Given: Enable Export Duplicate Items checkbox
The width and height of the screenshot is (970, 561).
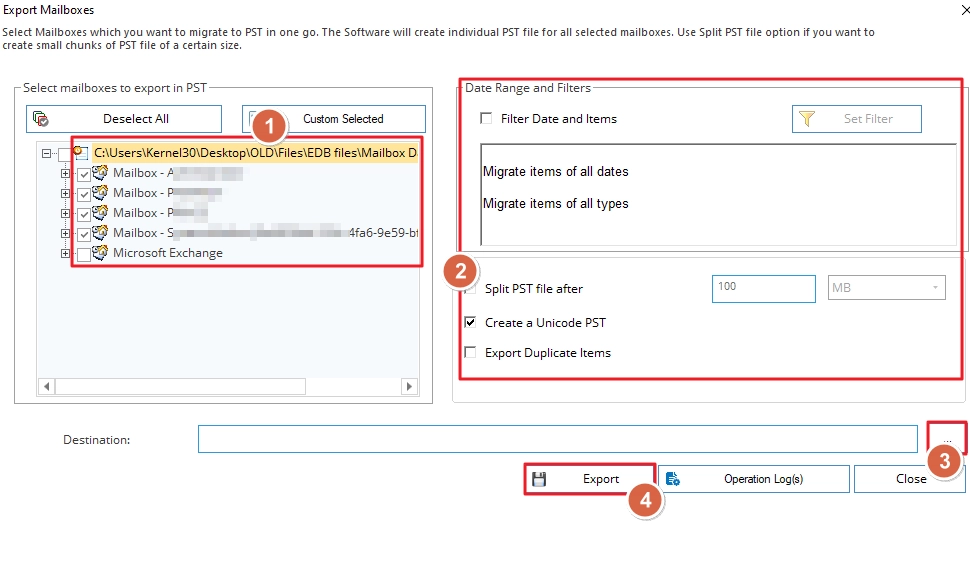Looking at the screenshot, I should click(x=471, y=353).
